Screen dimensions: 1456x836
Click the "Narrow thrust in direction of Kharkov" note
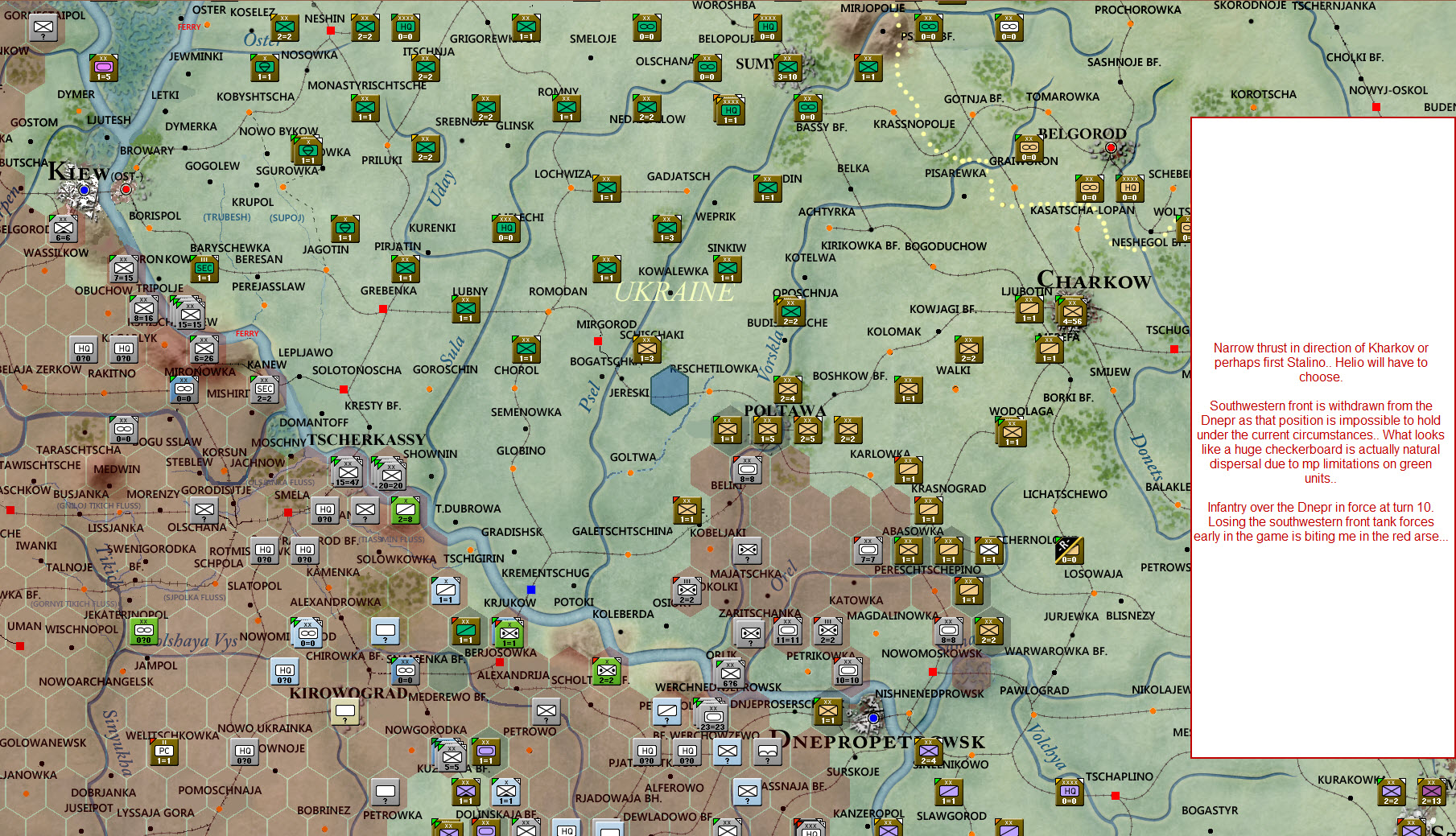1321,362
